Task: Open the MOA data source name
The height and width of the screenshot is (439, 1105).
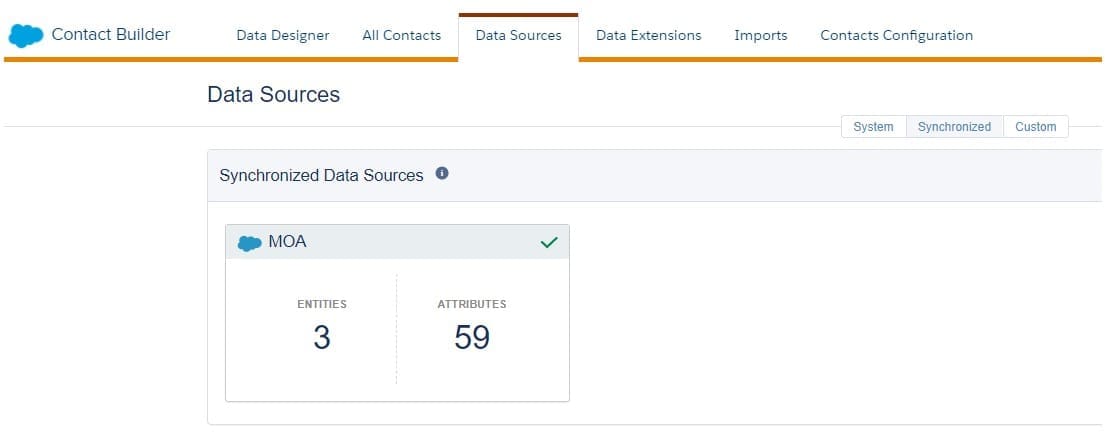Action: point(287,242)
